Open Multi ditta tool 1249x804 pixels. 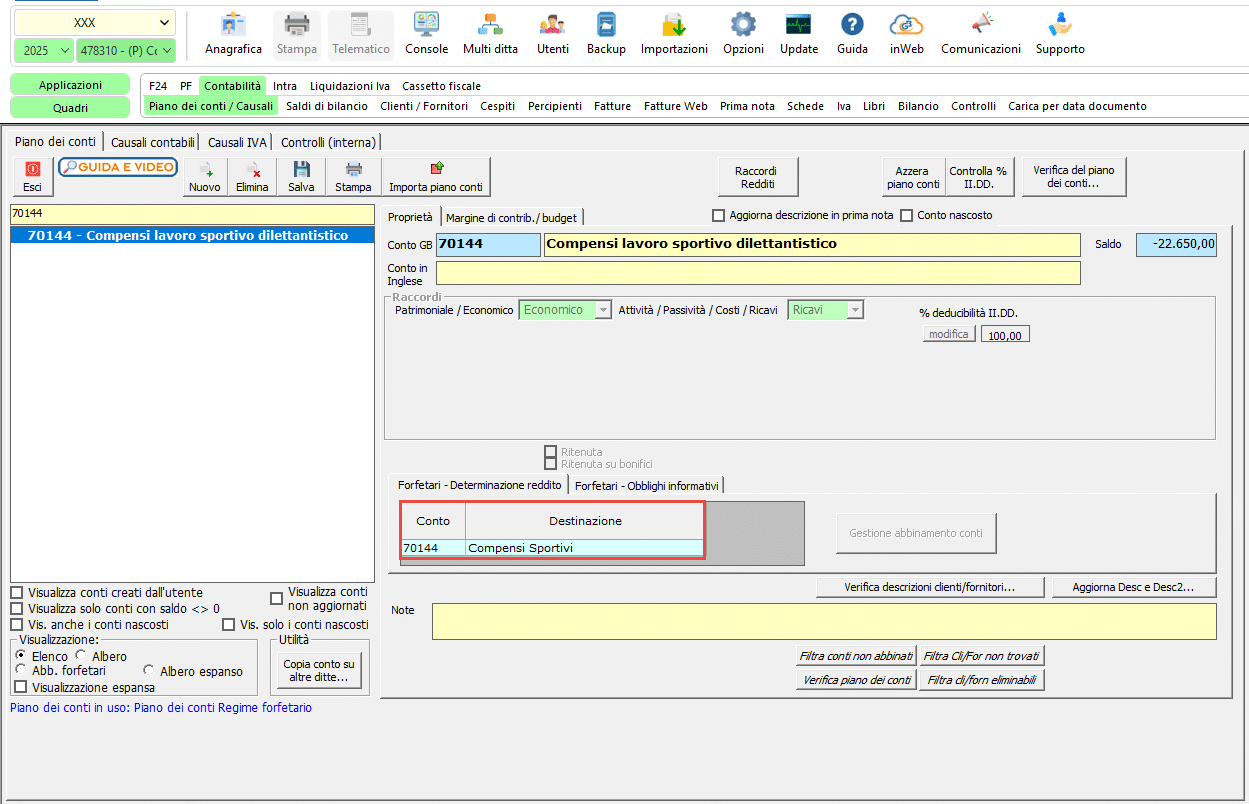(x=490, y=35)
